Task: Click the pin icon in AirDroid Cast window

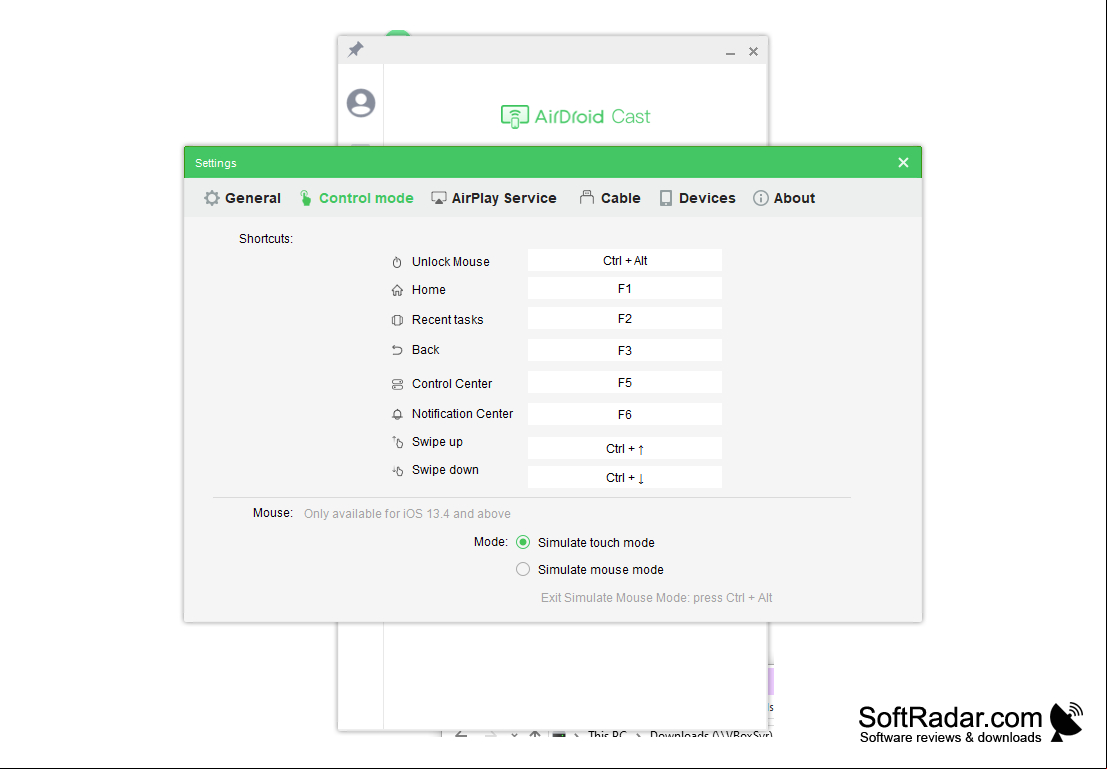Action: (356, 49)
